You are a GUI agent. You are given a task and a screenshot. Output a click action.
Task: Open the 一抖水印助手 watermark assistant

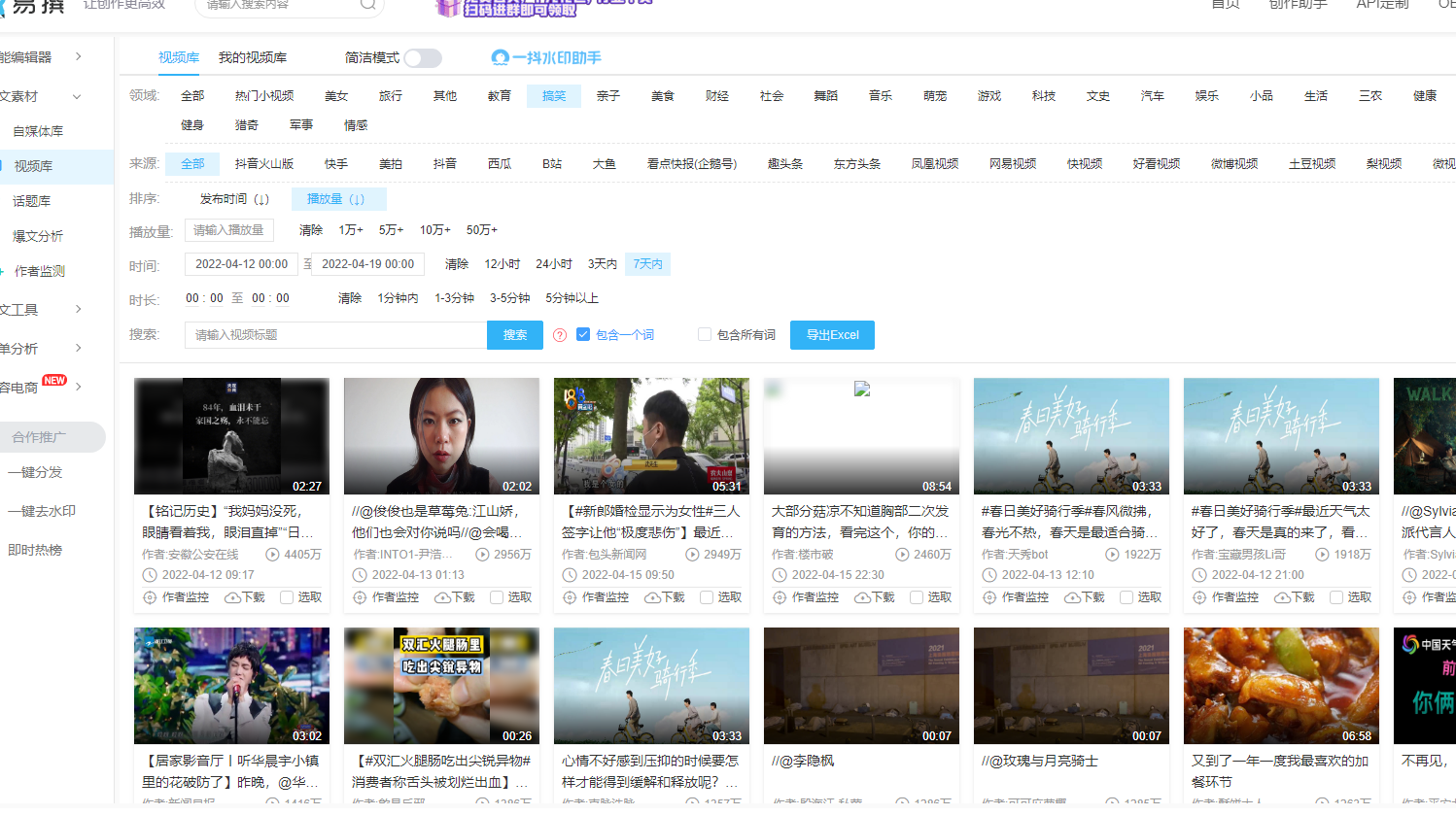click(x=546, y=58)
